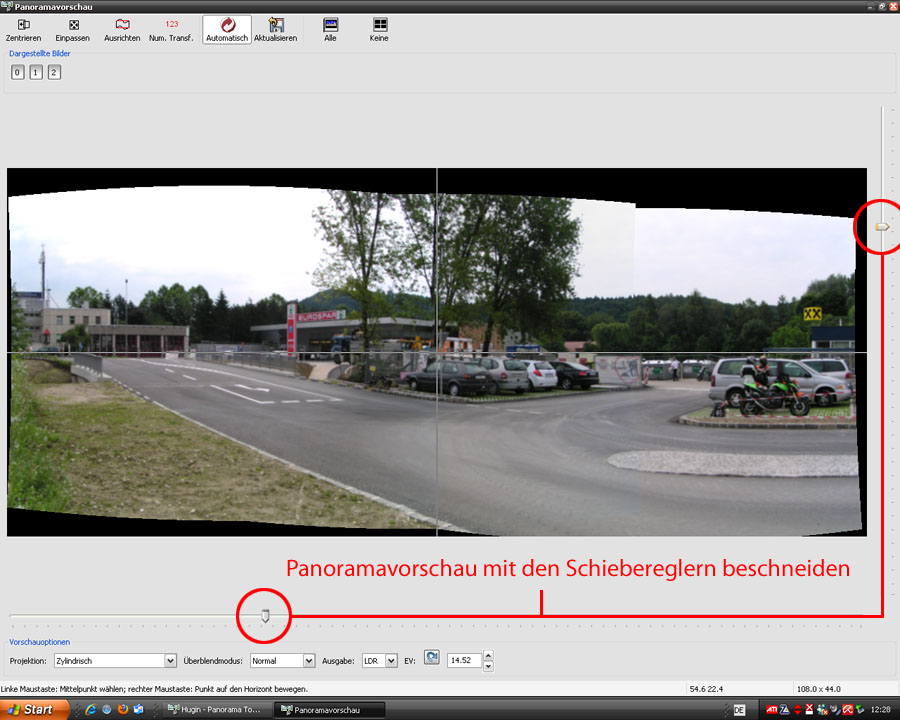900x720 pixels.
Task: Open Num. Transf. numeric transform
Action: 171,24
